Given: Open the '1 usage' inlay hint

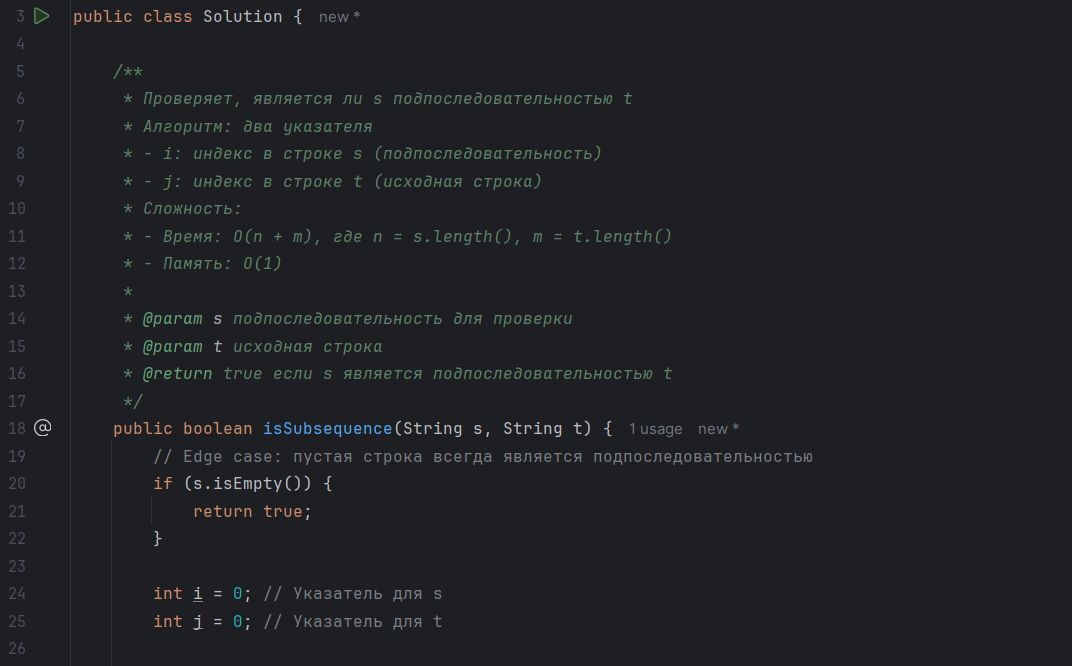Looking at the screenshot, I should point(655,429).
